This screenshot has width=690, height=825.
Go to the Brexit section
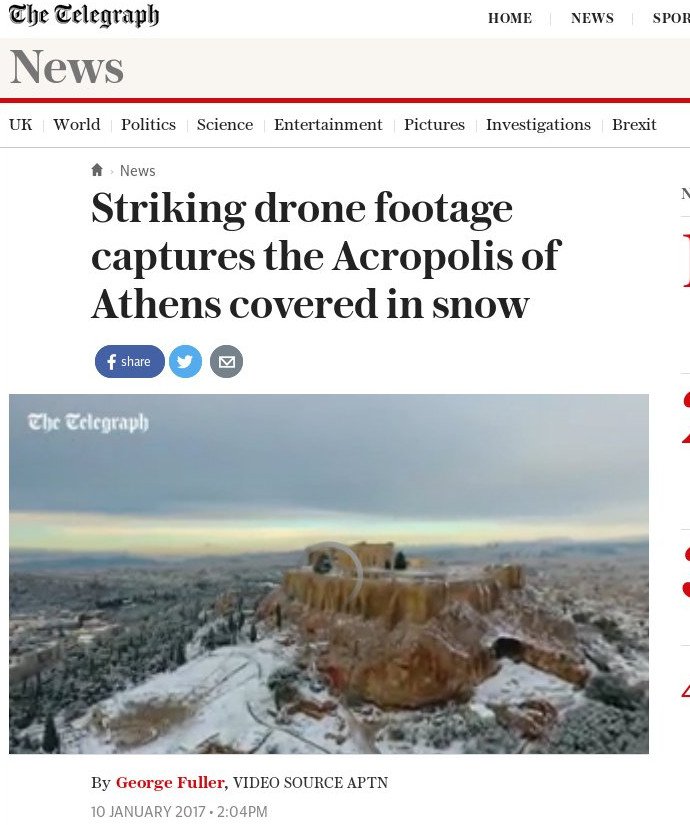tap(634, 125)
